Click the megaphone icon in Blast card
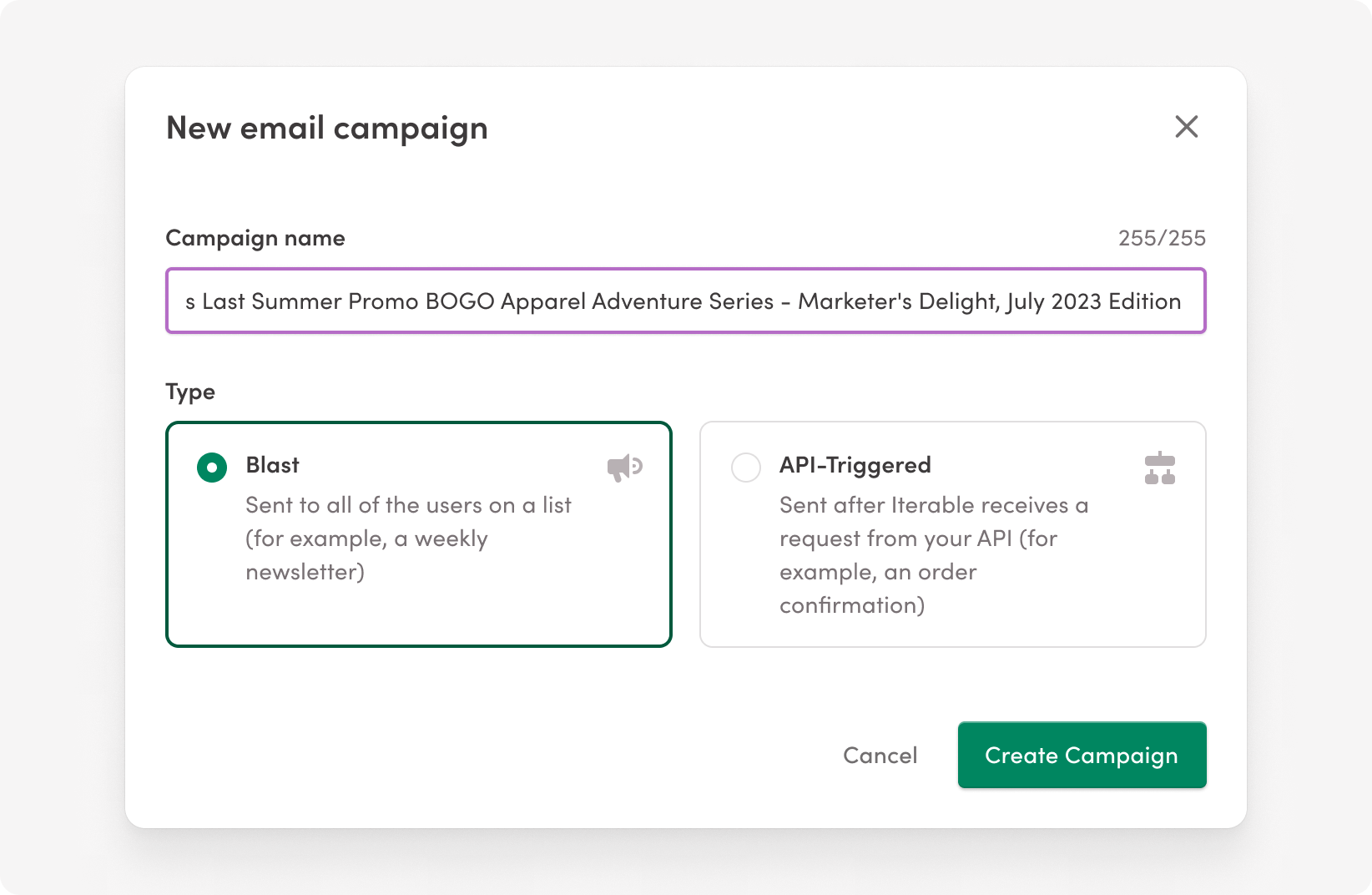Image resolution: width=1372 pixels, height=895 pixels. (623, 468)
